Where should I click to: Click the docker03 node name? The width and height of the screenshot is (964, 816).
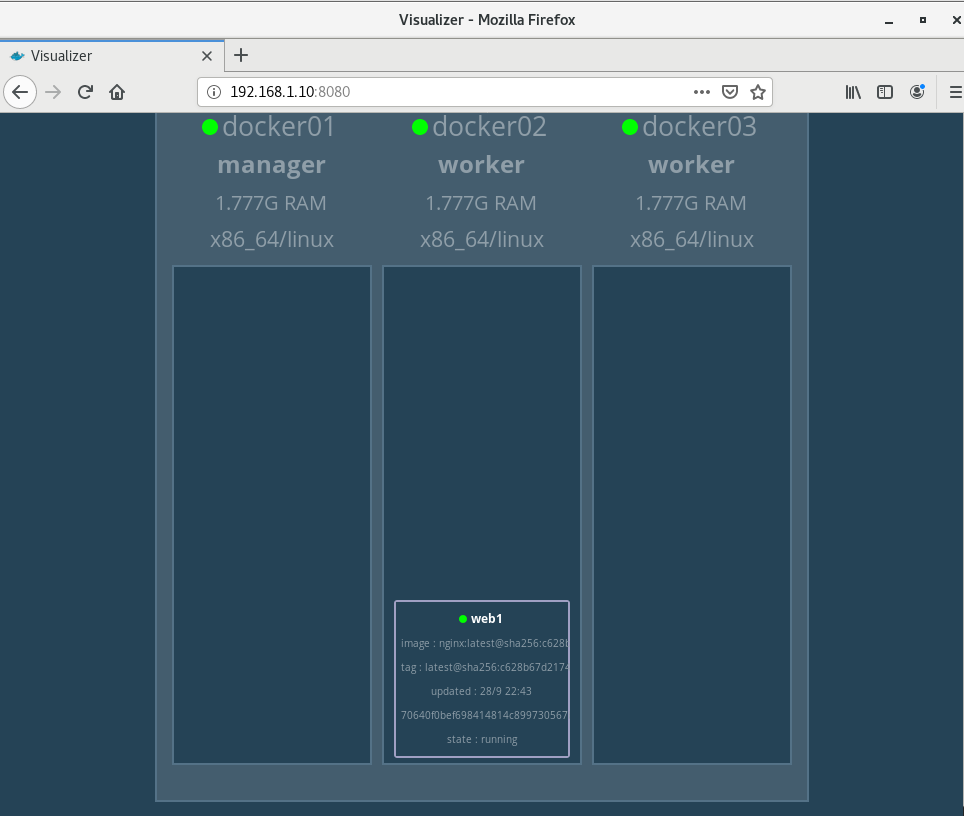coord(700,127)
